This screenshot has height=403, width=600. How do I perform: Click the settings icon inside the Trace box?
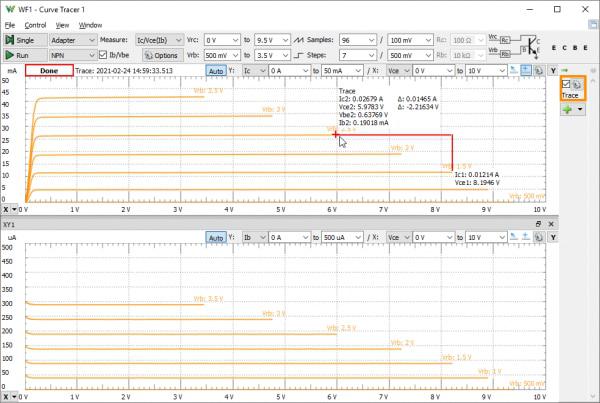pyautogui.click(x=578, y=86)
